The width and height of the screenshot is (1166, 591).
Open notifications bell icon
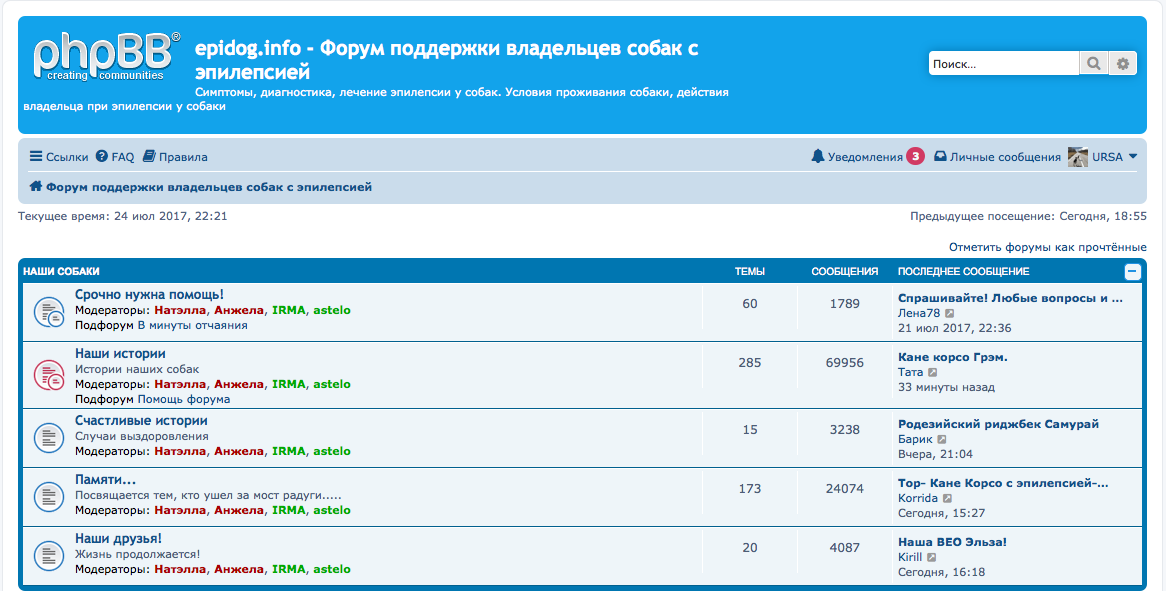click(818, 157)
